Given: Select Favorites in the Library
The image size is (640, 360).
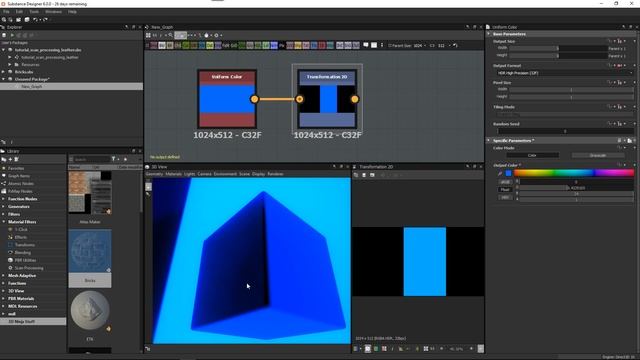Looking at the screenshot, I should (16, 168).
